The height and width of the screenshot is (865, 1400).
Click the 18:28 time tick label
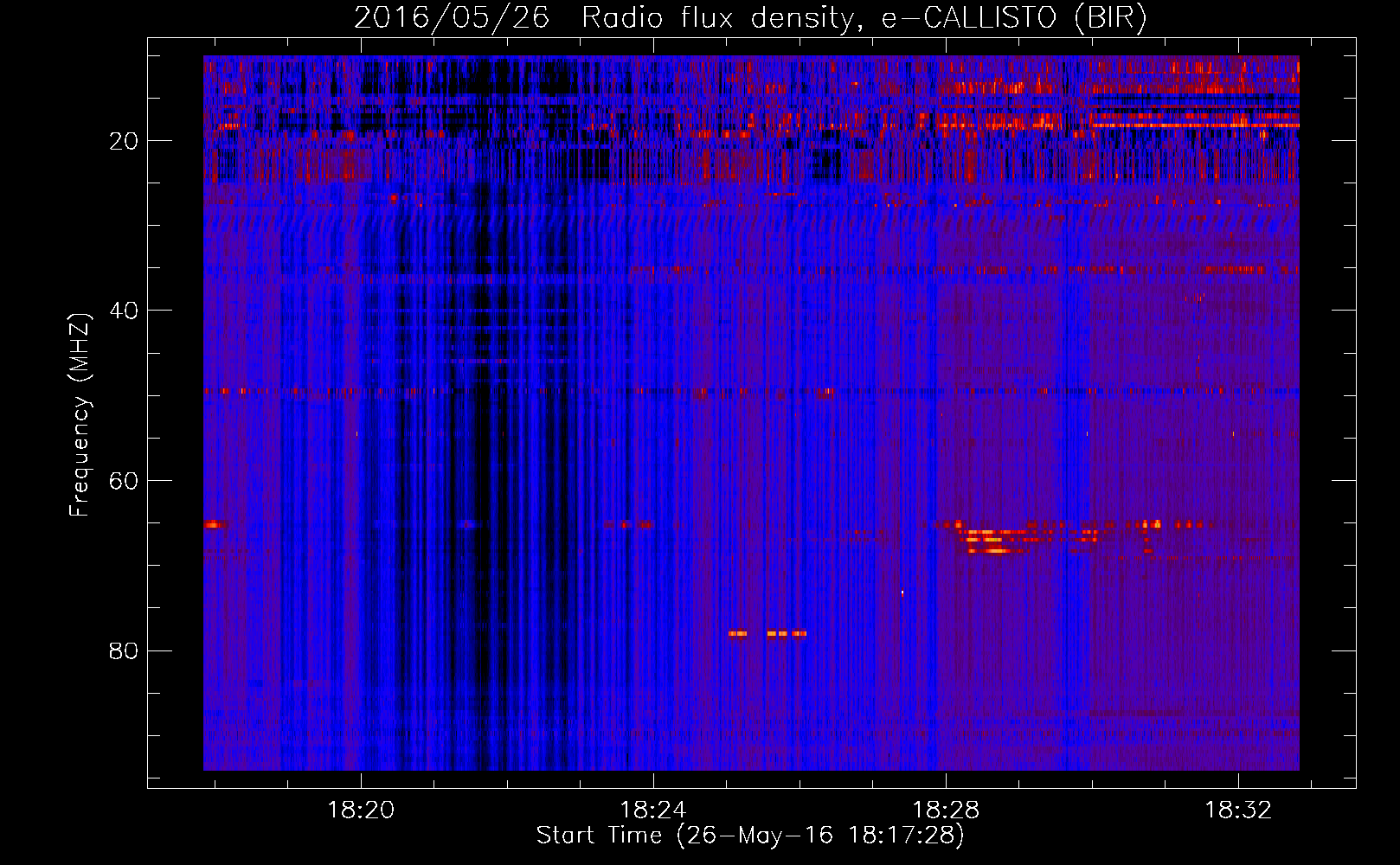pyautogui.click(x=946, y=810)
